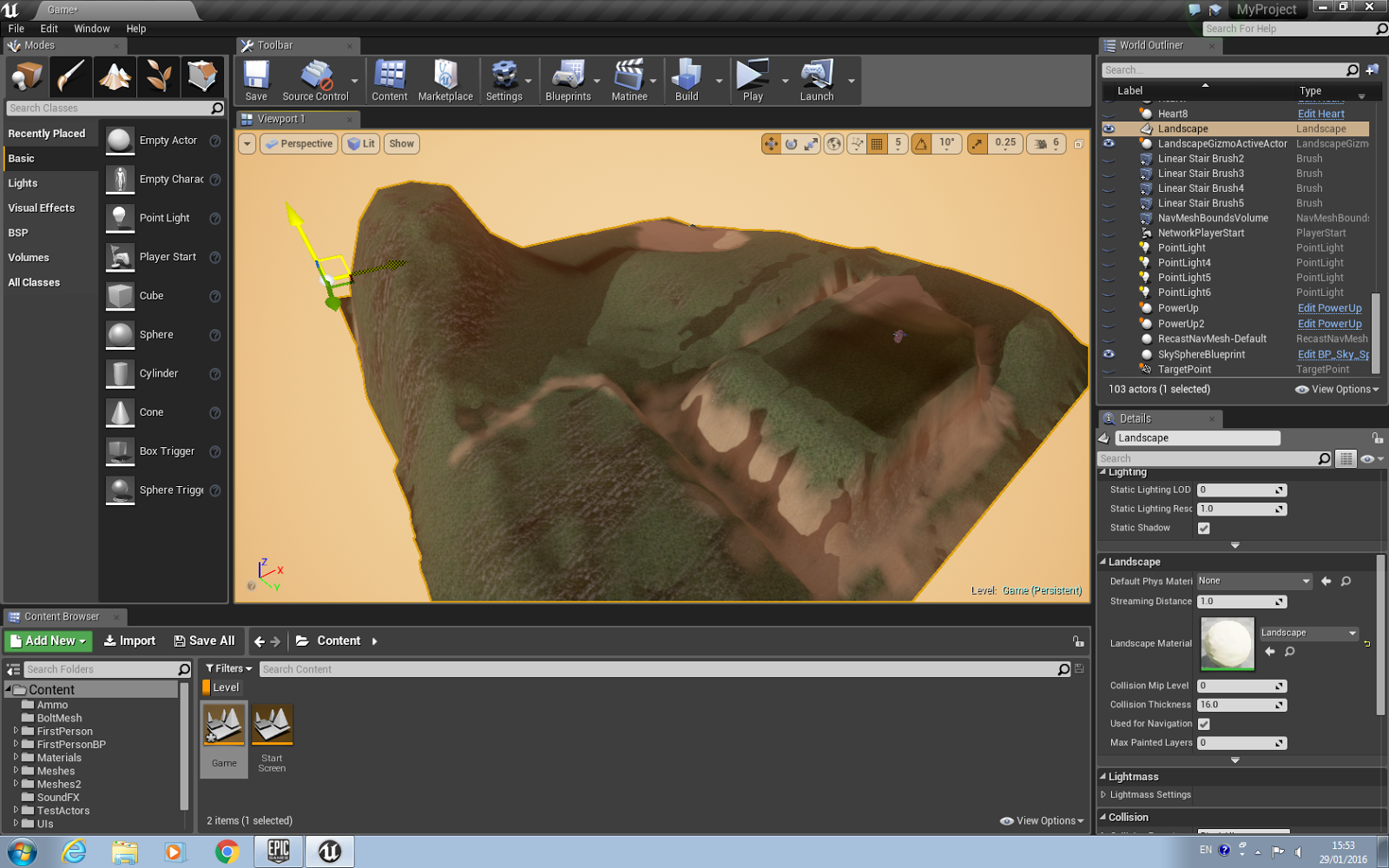Image resolution: width=1389 pixels, height=868 pixels.
Task: Open the Blueprints toolbar icon
Action: tap(569, 78)
